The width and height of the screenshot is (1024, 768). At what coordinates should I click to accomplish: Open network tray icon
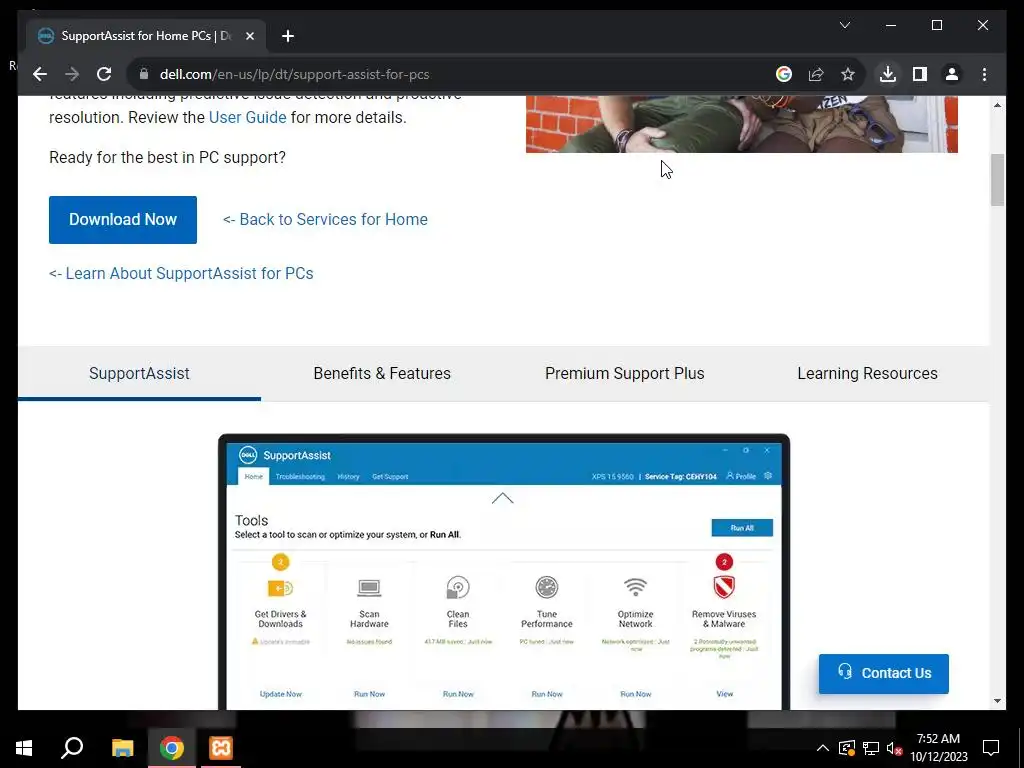pos(871,748)
